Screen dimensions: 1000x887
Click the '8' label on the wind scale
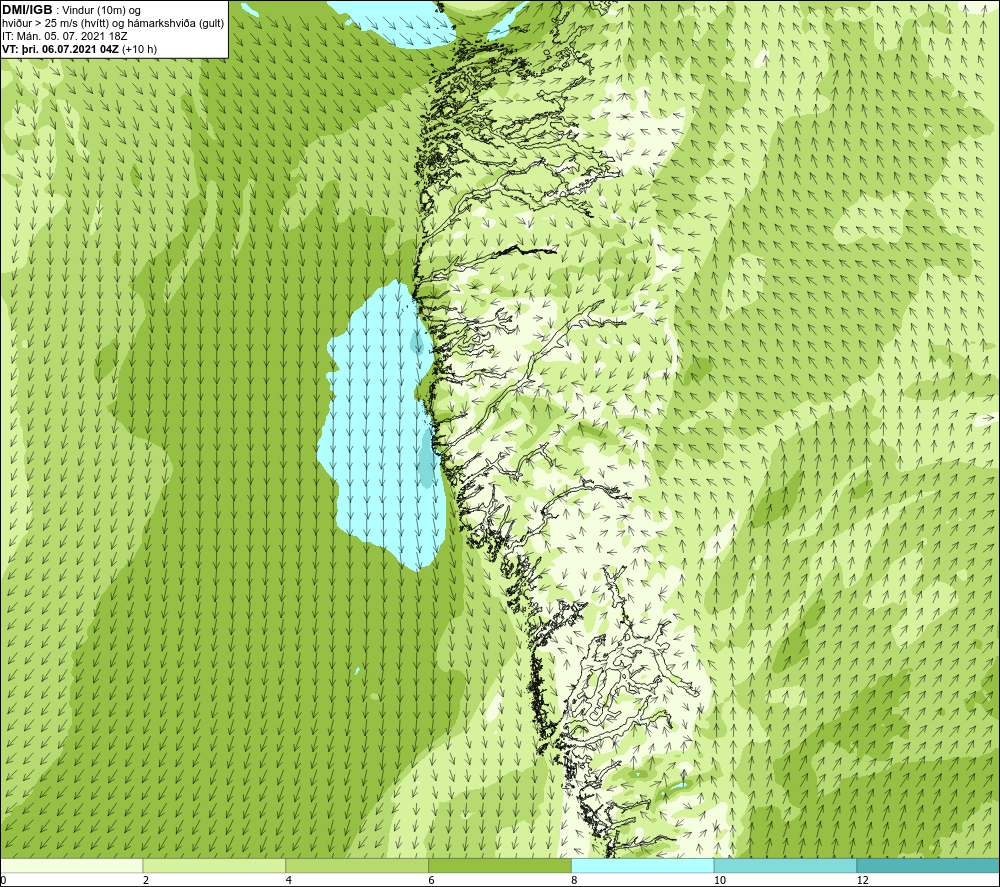click(575, 881)
